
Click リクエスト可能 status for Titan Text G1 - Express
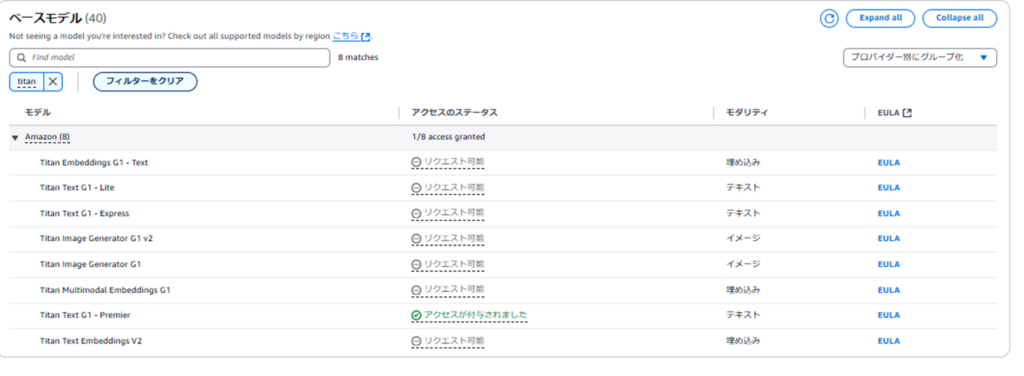coord(454,213)
